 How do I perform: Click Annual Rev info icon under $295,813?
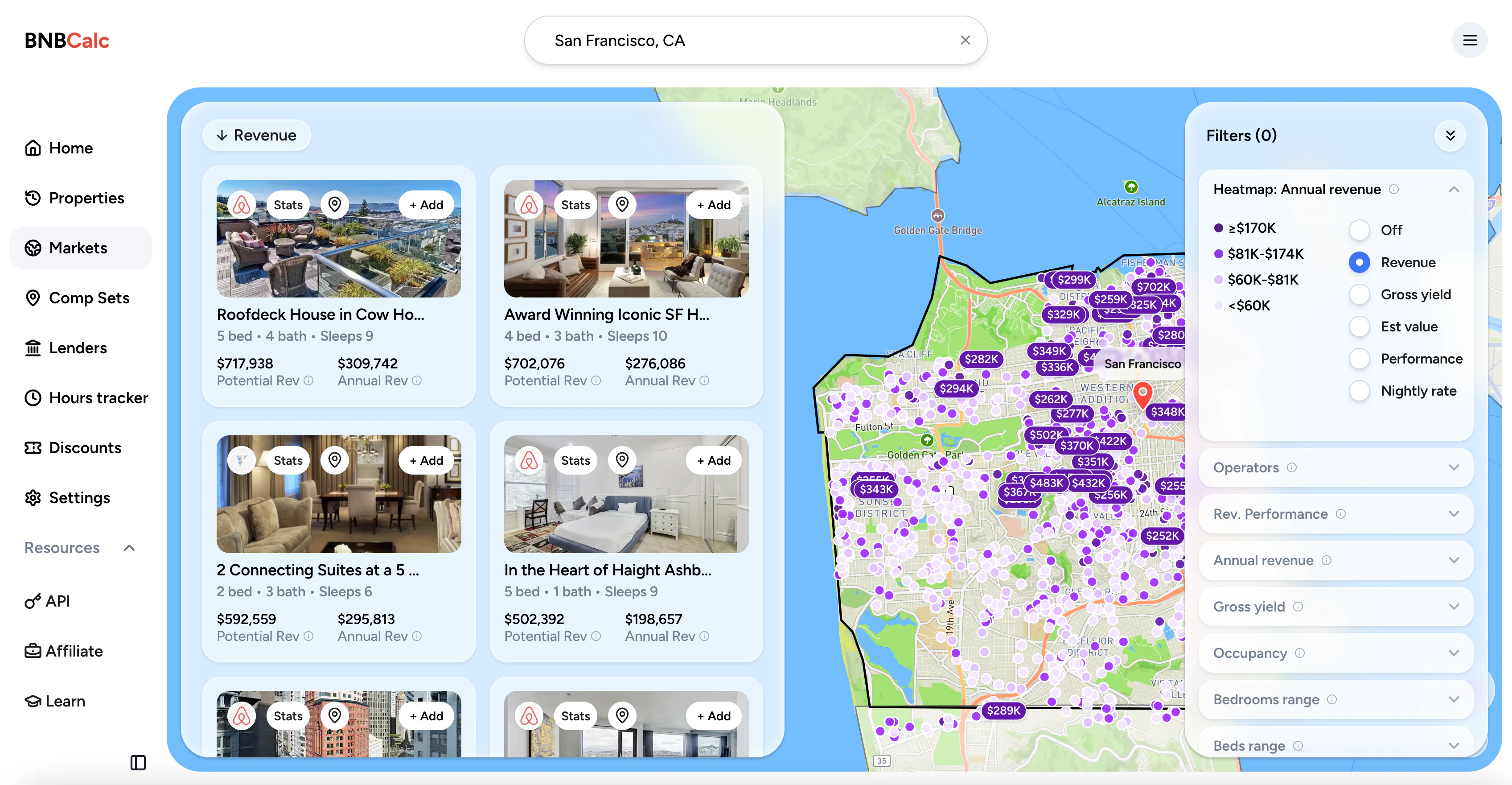417,636
